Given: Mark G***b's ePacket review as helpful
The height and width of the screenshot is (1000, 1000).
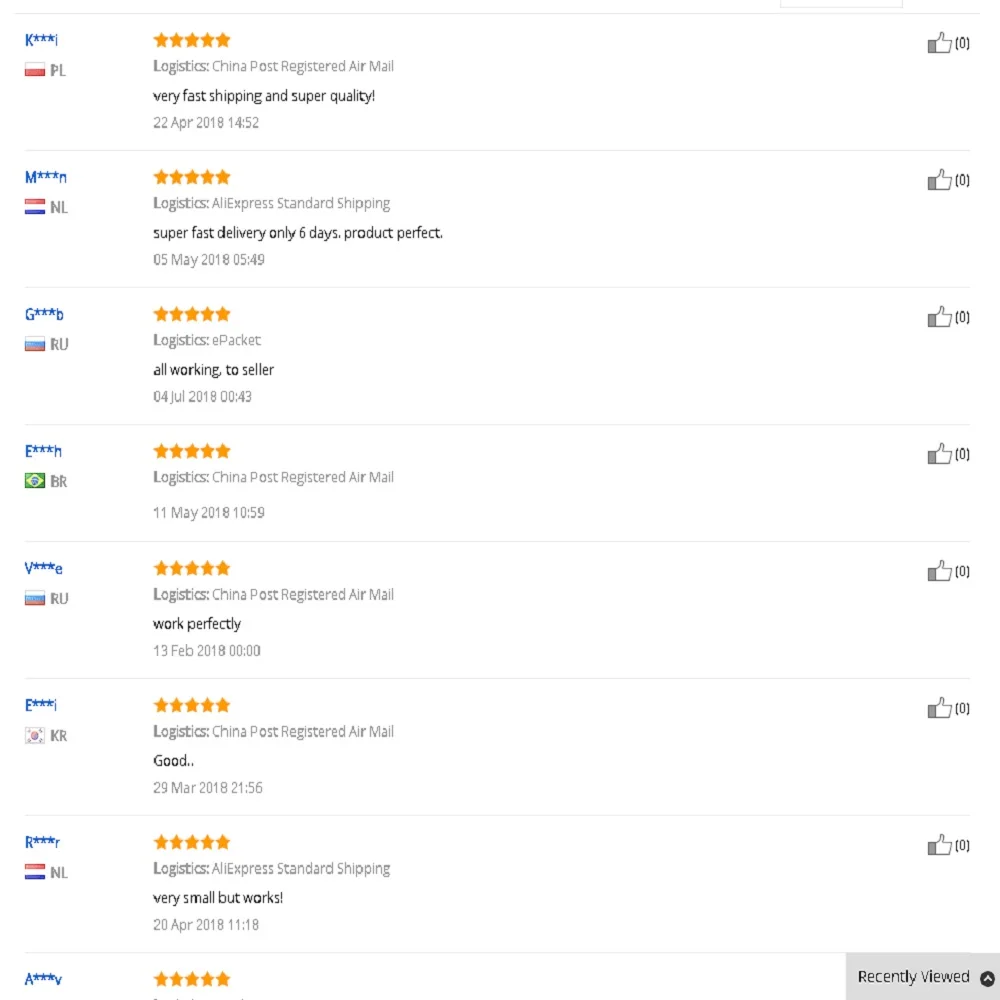Looking at the screenshot, I should click(939, 317).
